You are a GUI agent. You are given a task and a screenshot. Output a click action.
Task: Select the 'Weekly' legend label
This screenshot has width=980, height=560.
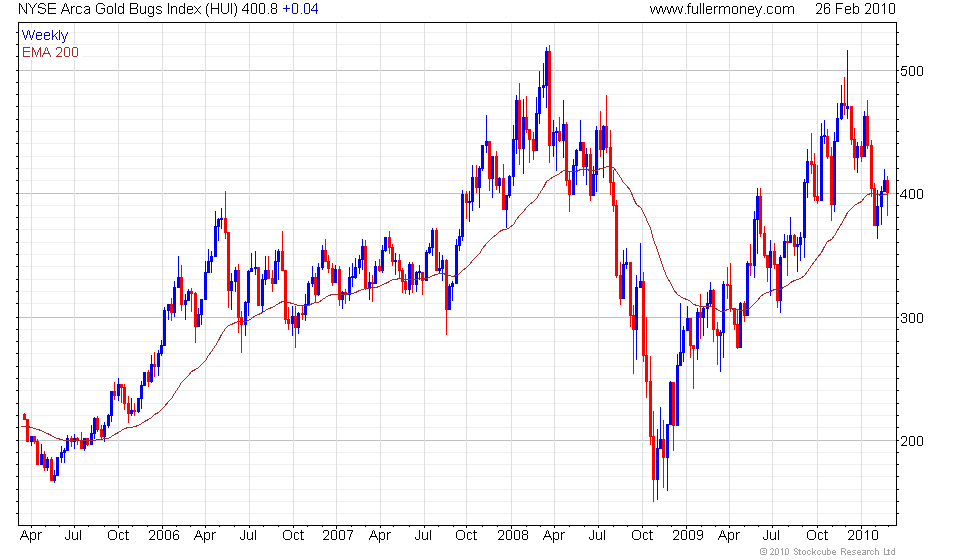44,35
